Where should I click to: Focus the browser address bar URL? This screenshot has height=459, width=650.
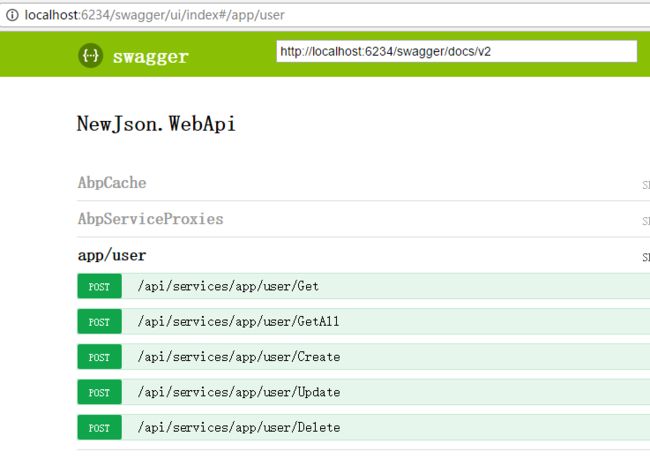tap(154, 15)
